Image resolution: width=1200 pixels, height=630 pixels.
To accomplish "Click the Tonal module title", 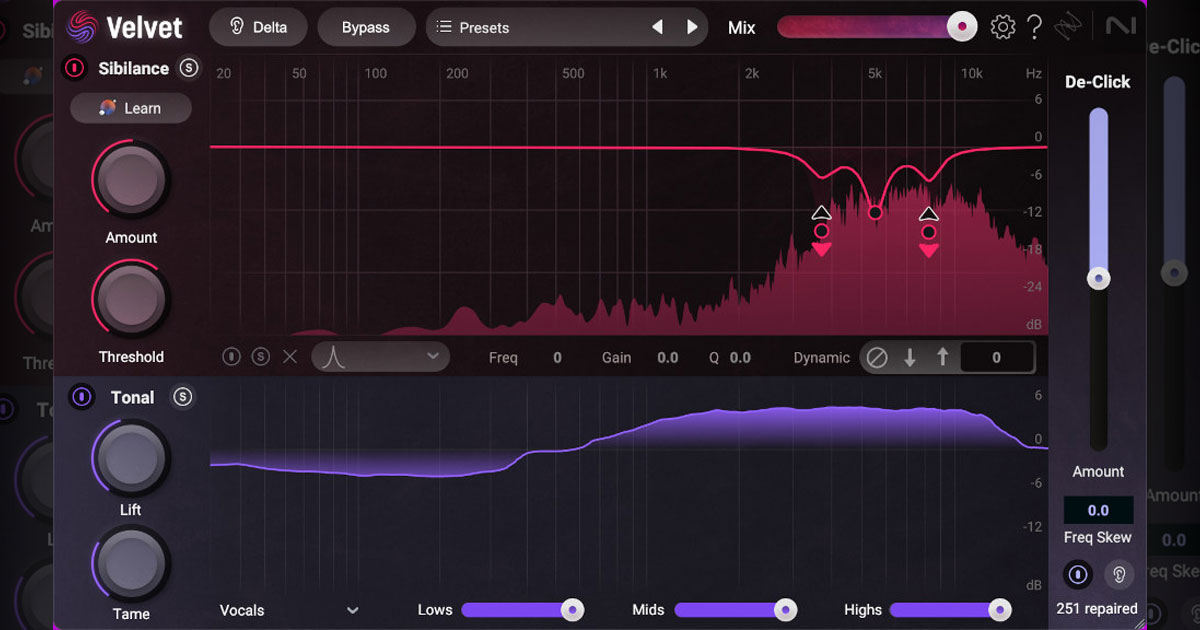I will click(132, 397).
